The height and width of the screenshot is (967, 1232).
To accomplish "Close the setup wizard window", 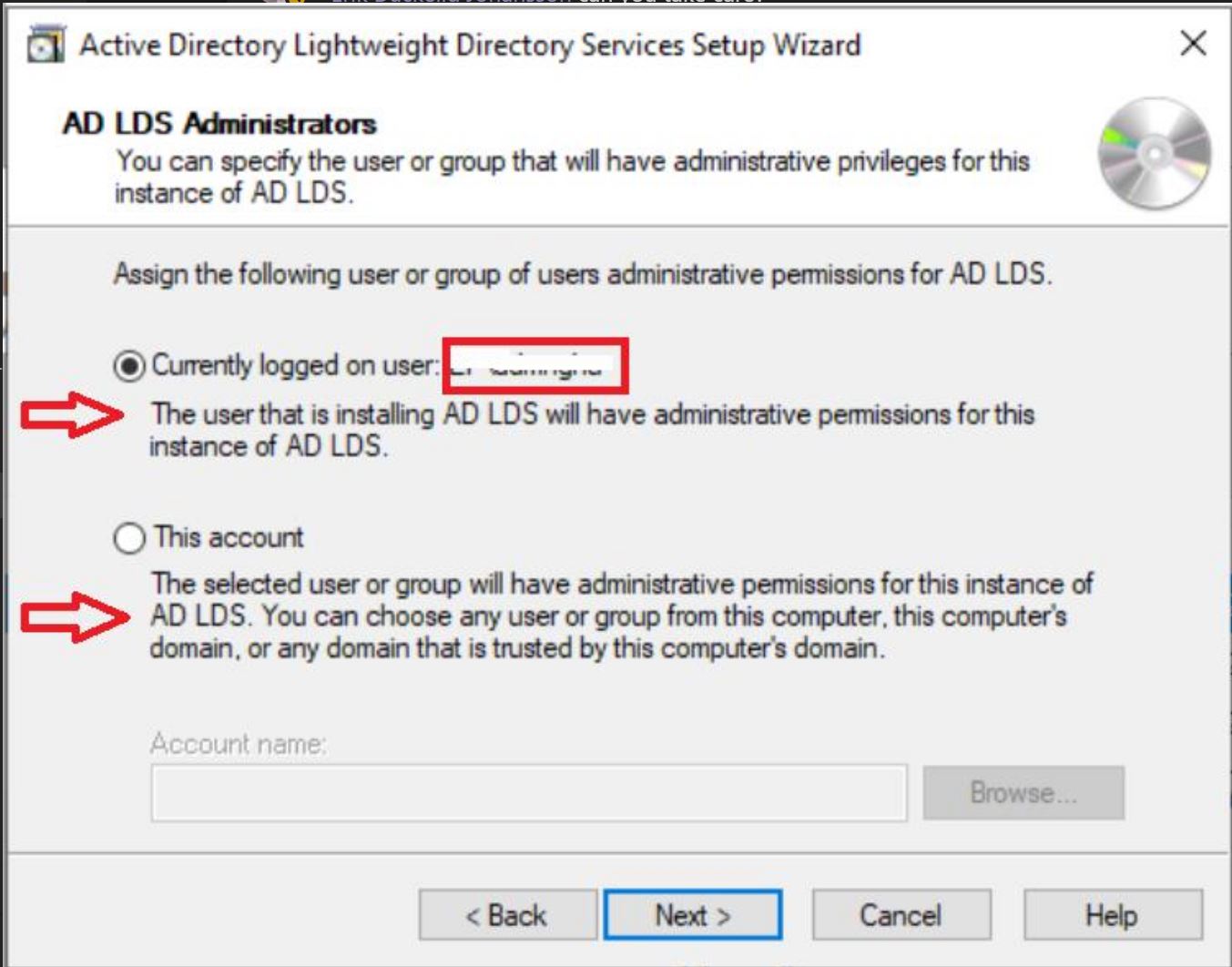I will click(1193, 43).
